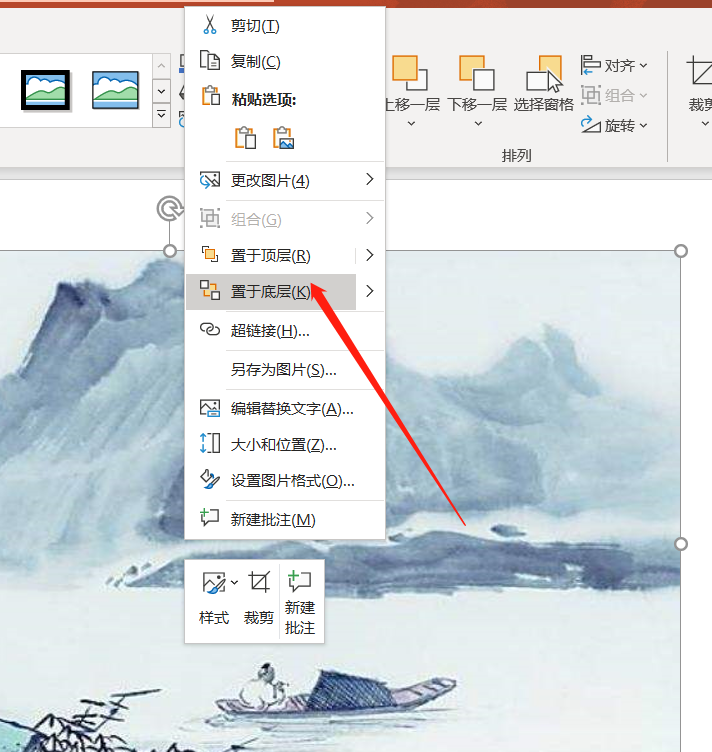Select 置于顶层(R) menu item
Viewport: 712px width, 752px height.
click(270, 256)
